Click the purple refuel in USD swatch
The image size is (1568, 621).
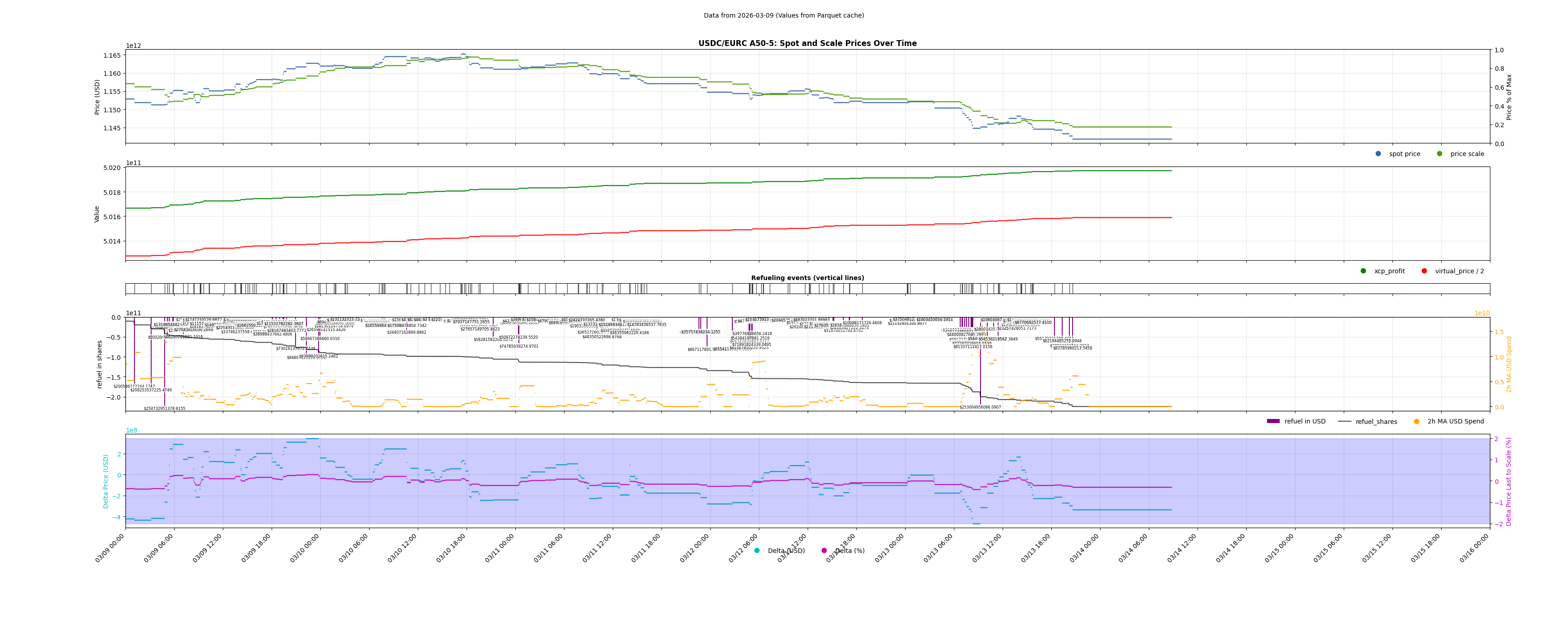point(1273,422)
